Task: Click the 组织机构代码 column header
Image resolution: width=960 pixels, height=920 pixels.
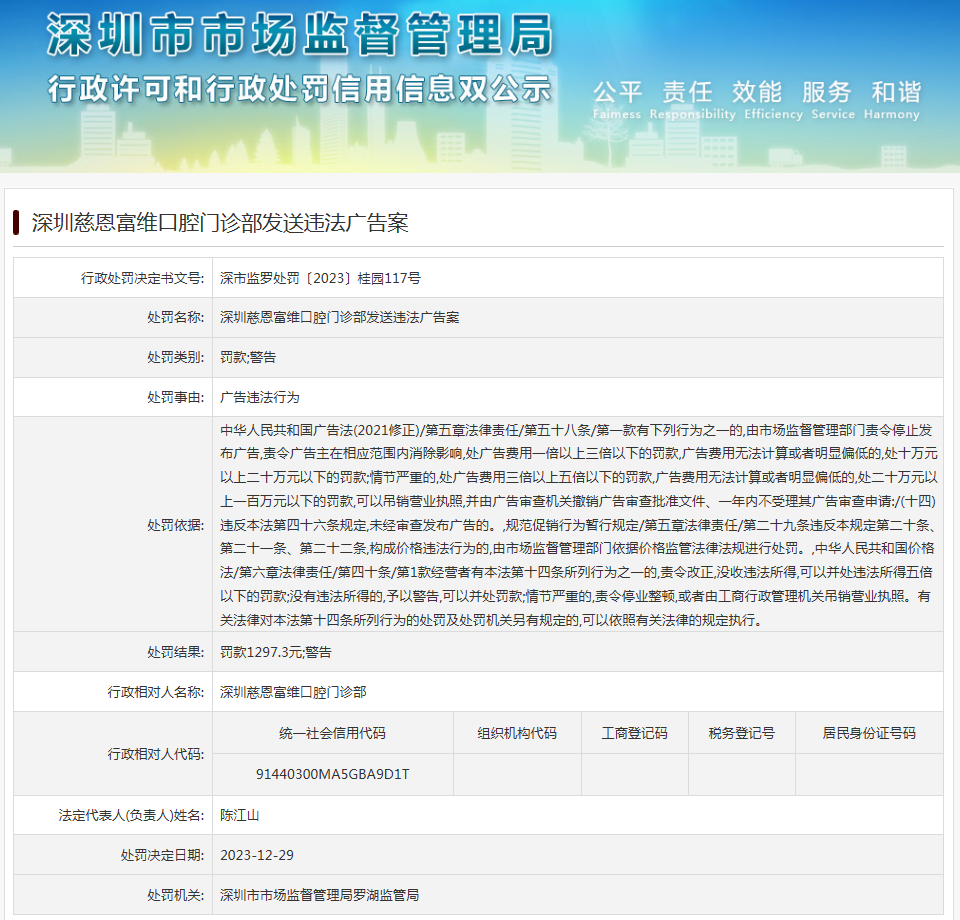Action: [x=517, y=733]
